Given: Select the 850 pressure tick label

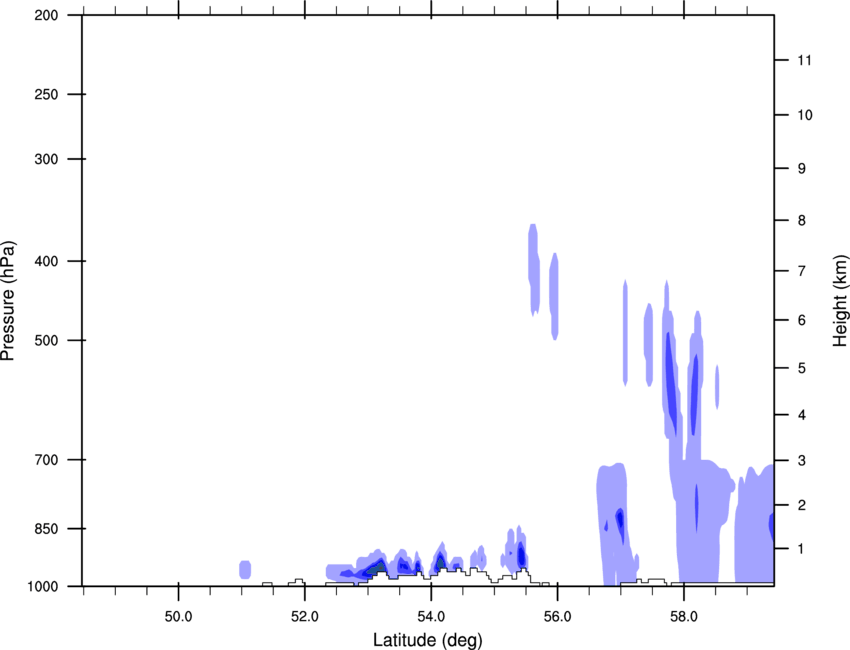Looking at the screenshot, I should [x=46, y=528].
